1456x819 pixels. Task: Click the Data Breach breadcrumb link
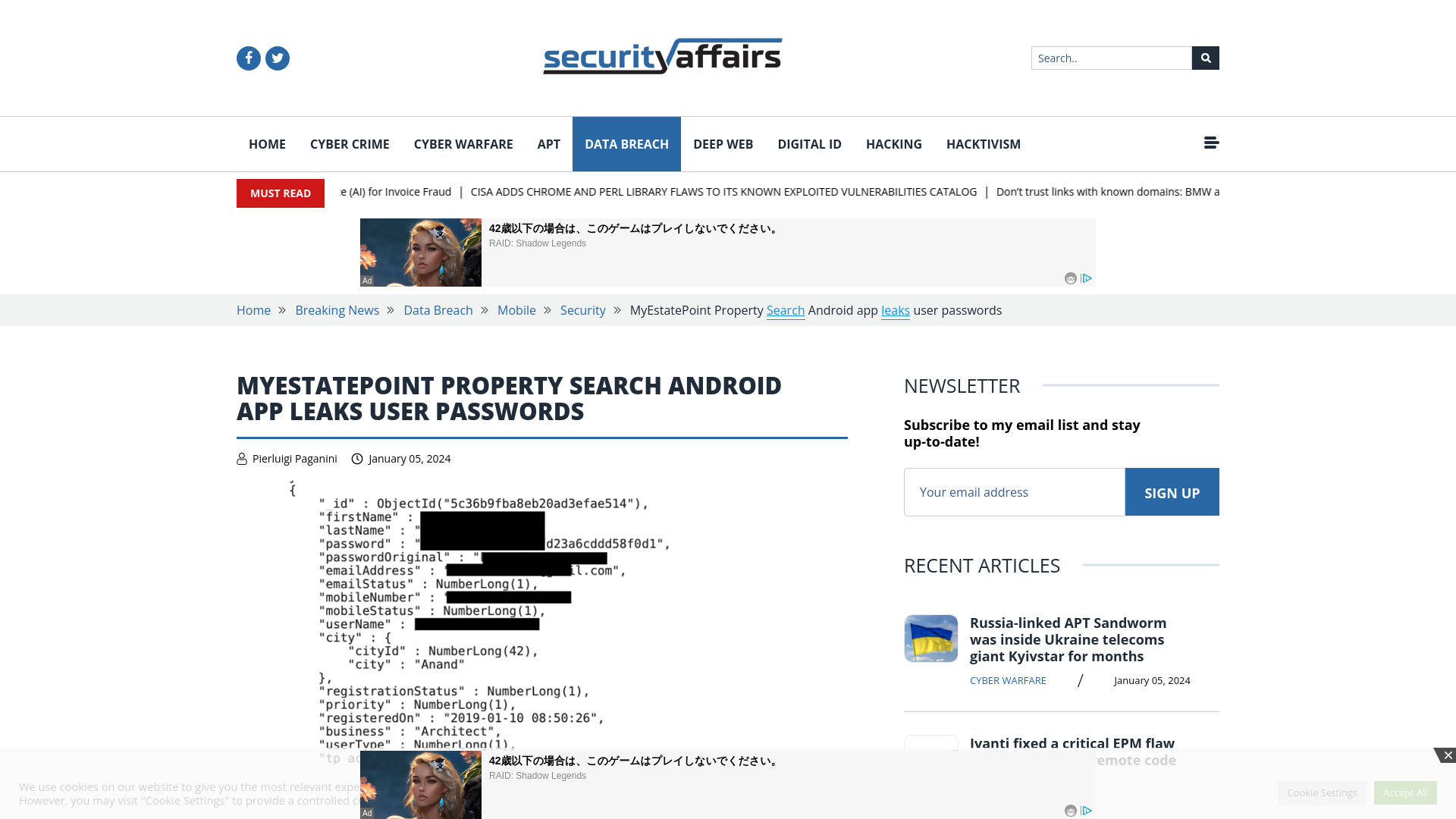click(x=438, y=310)
